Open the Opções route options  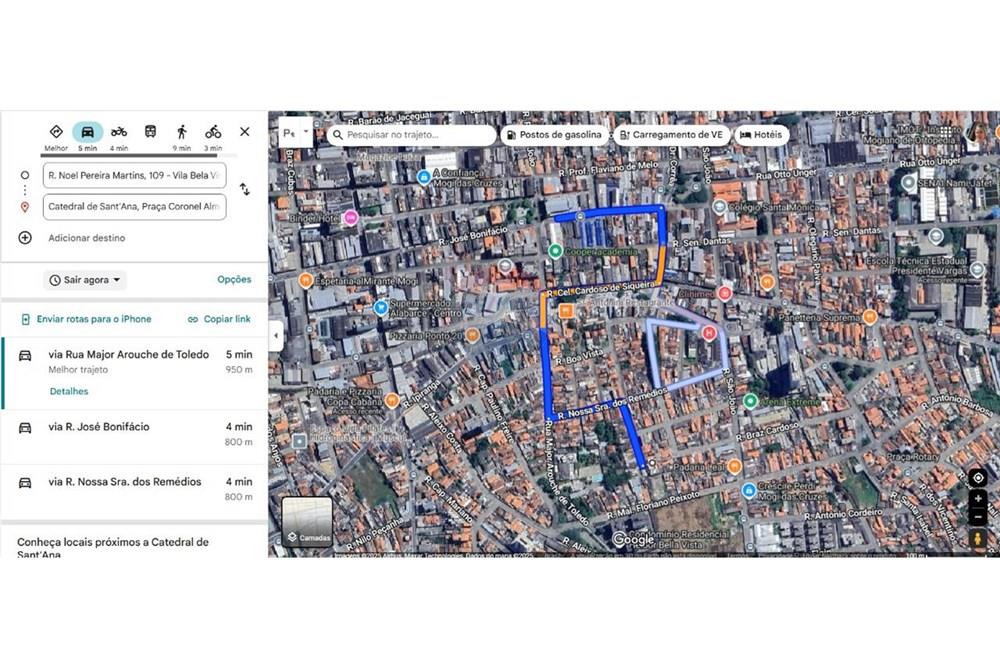pyautogui.click(x=234, y=280)
